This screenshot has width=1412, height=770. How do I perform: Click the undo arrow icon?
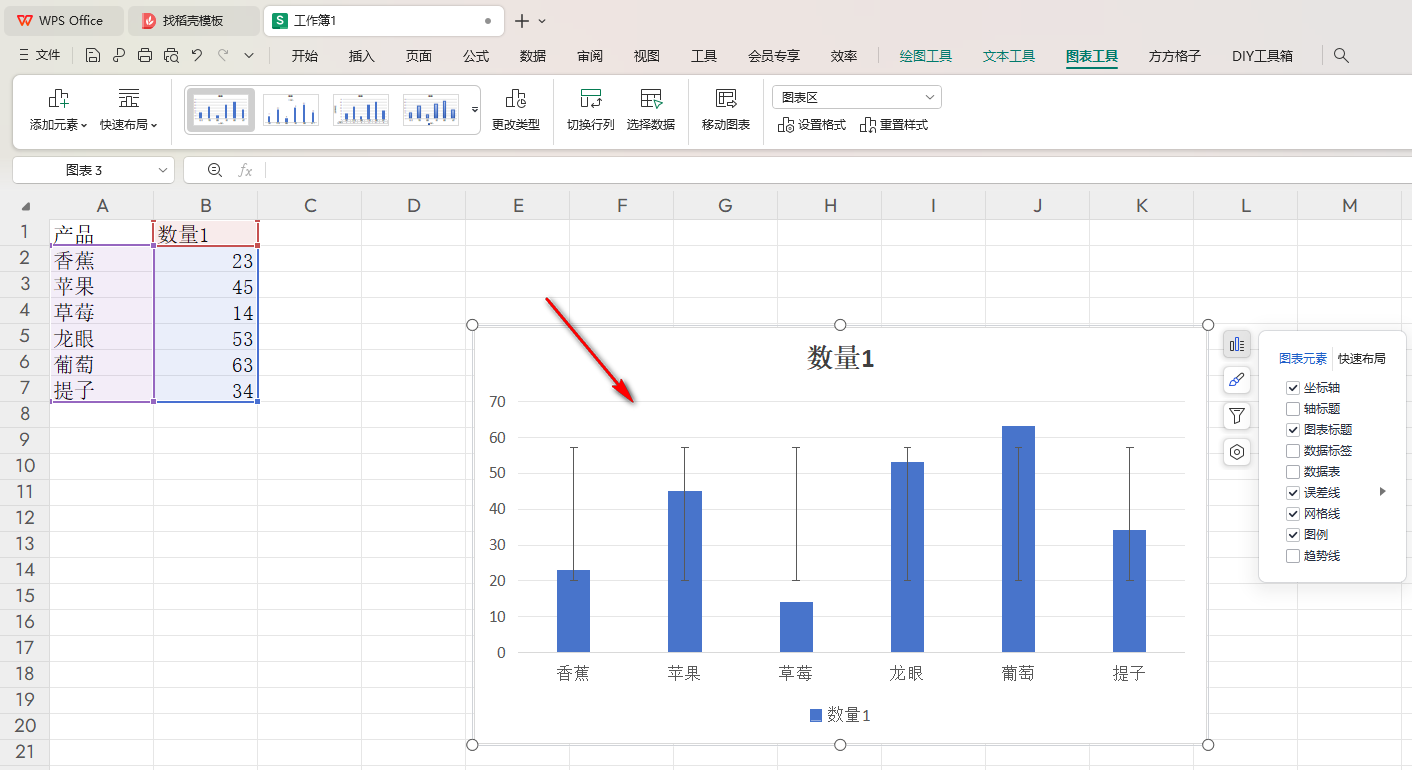click(x=197, y=56)
